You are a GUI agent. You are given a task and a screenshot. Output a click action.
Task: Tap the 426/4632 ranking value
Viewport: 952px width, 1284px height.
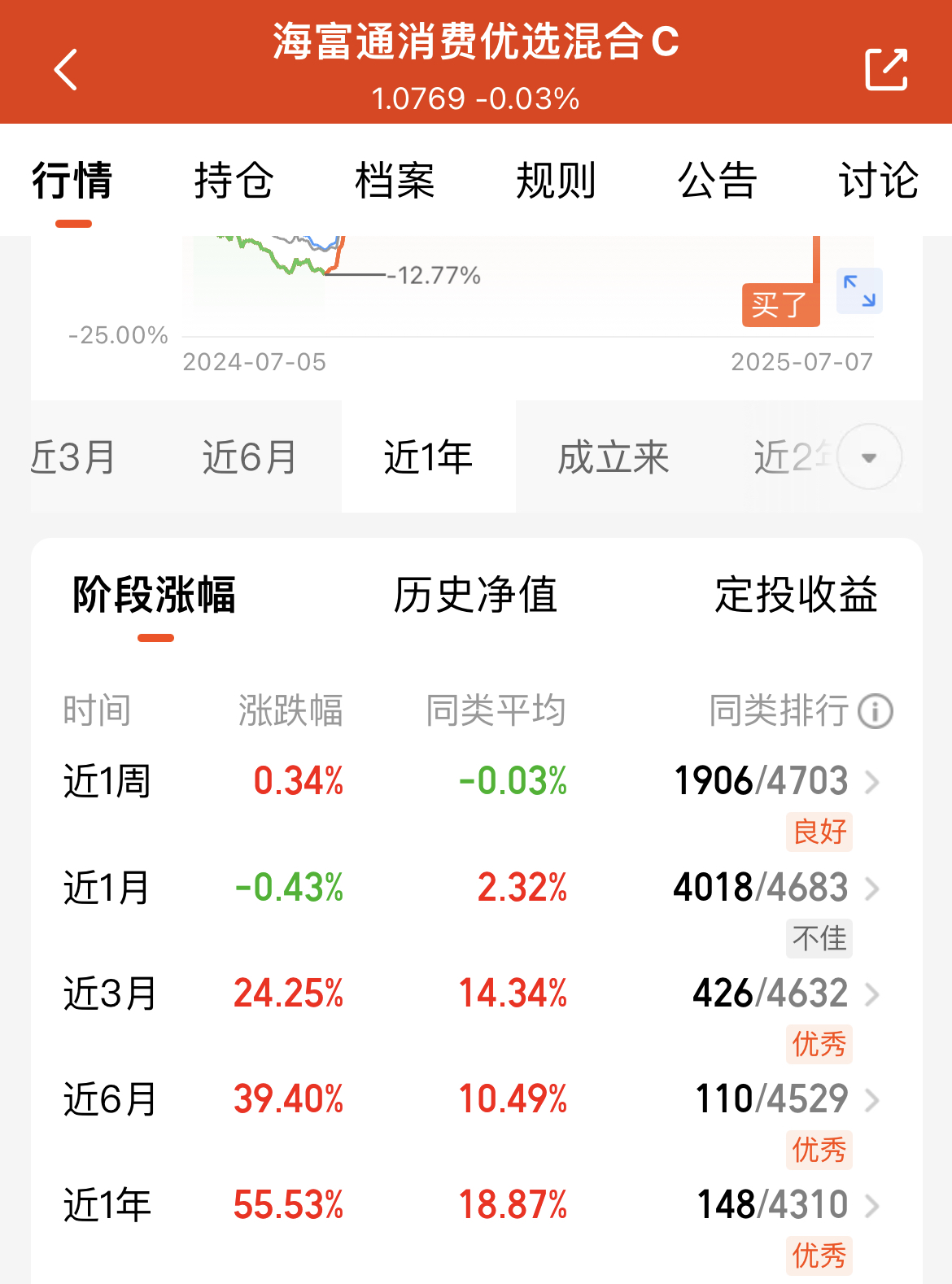771,993
